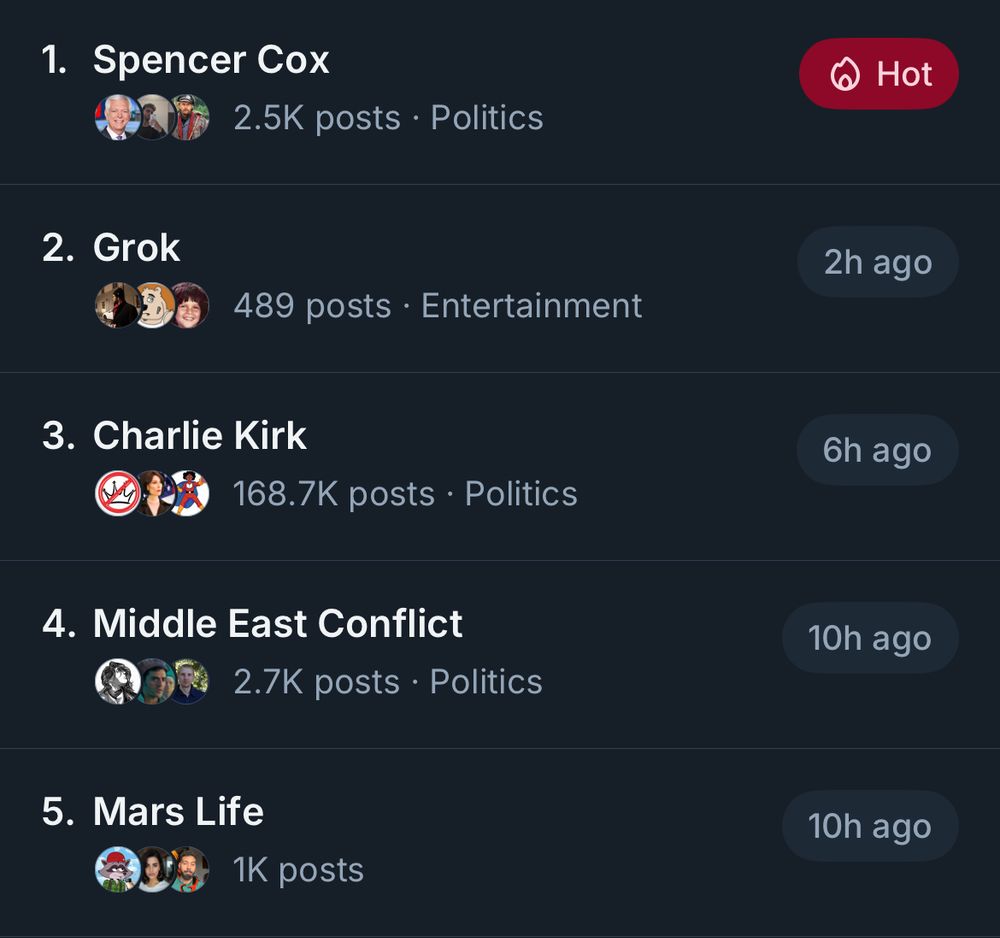The image size is (1000, 938).
Task: Click the 10h ago badge for Mars Life
Action: (870, 826)
